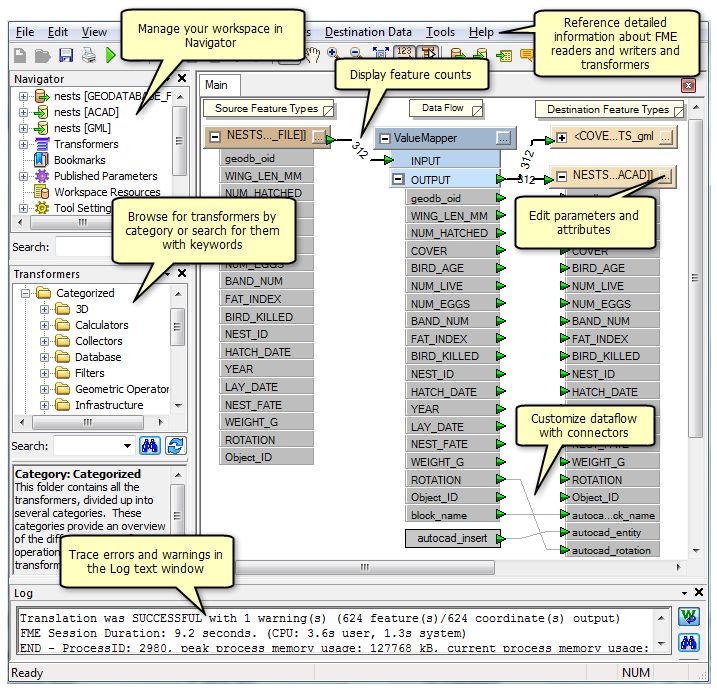The width and height of the screenshot is (717, 691).
Task: Click the binoculars search icon under Transformers
Action: coord(150,446)
